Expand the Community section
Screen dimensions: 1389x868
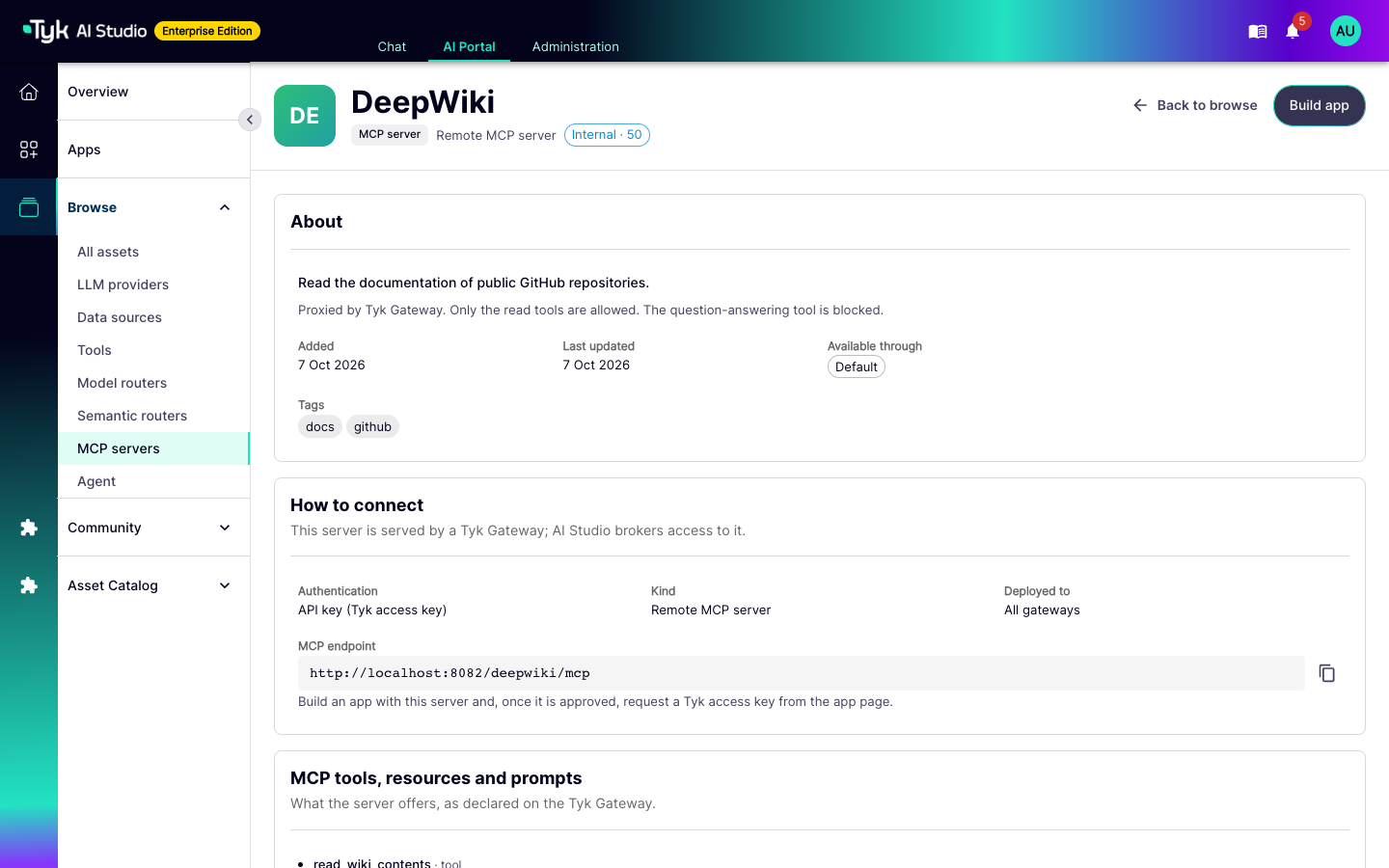225,528
